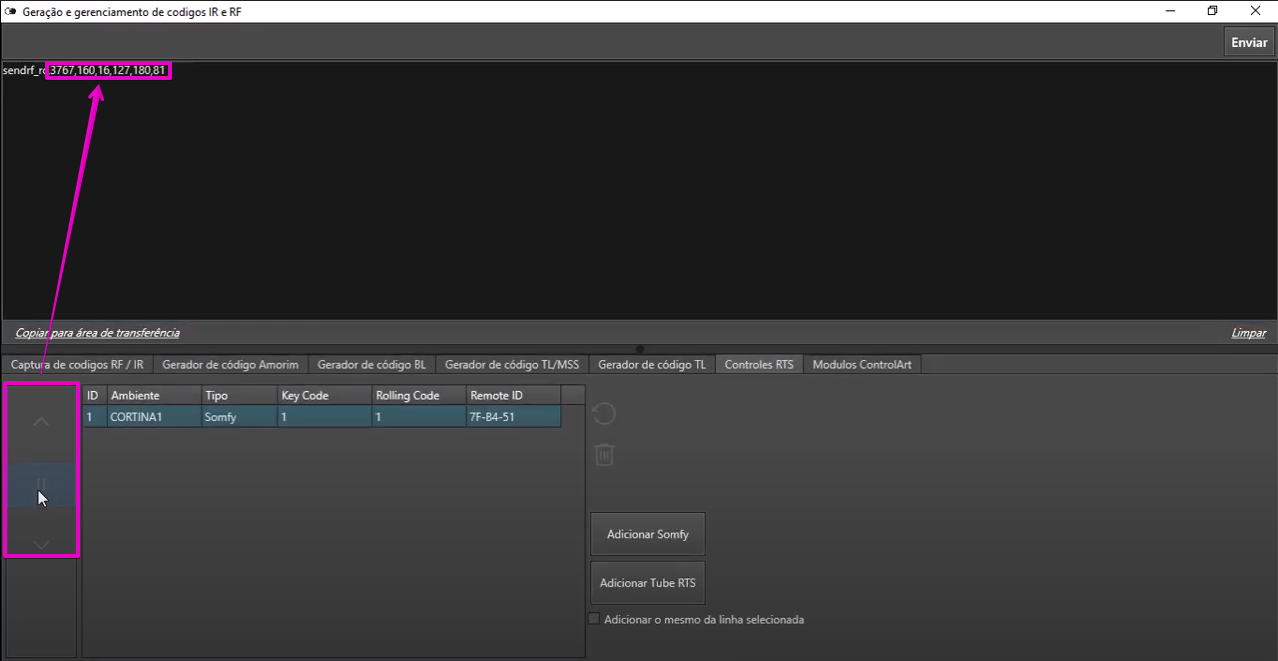Click the 'Enviar' button
This screenshot has height=661, width=1278.
[1248, 42]
